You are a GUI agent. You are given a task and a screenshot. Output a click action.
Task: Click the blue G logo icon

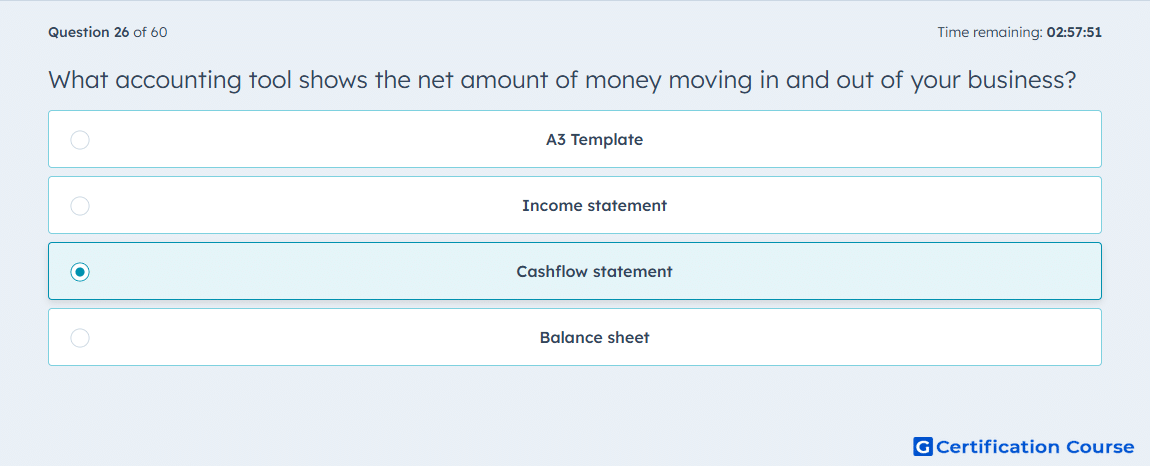click(923, 446)
